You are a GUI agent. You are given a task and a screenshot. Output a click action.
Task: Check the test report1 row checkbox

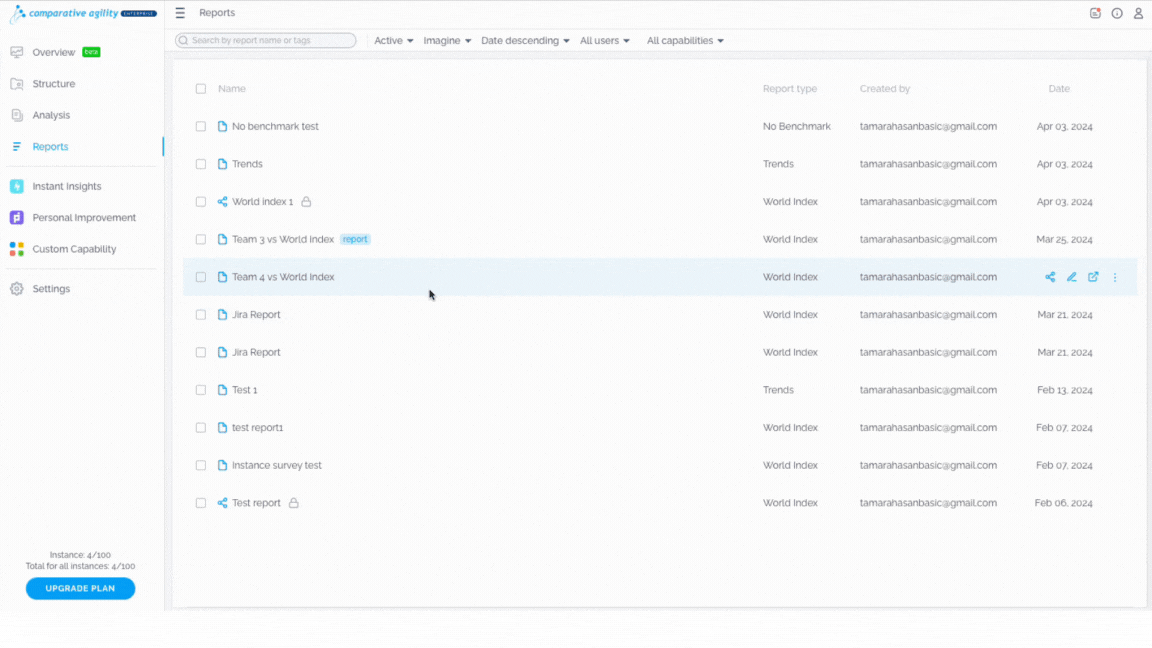[201, 428]
